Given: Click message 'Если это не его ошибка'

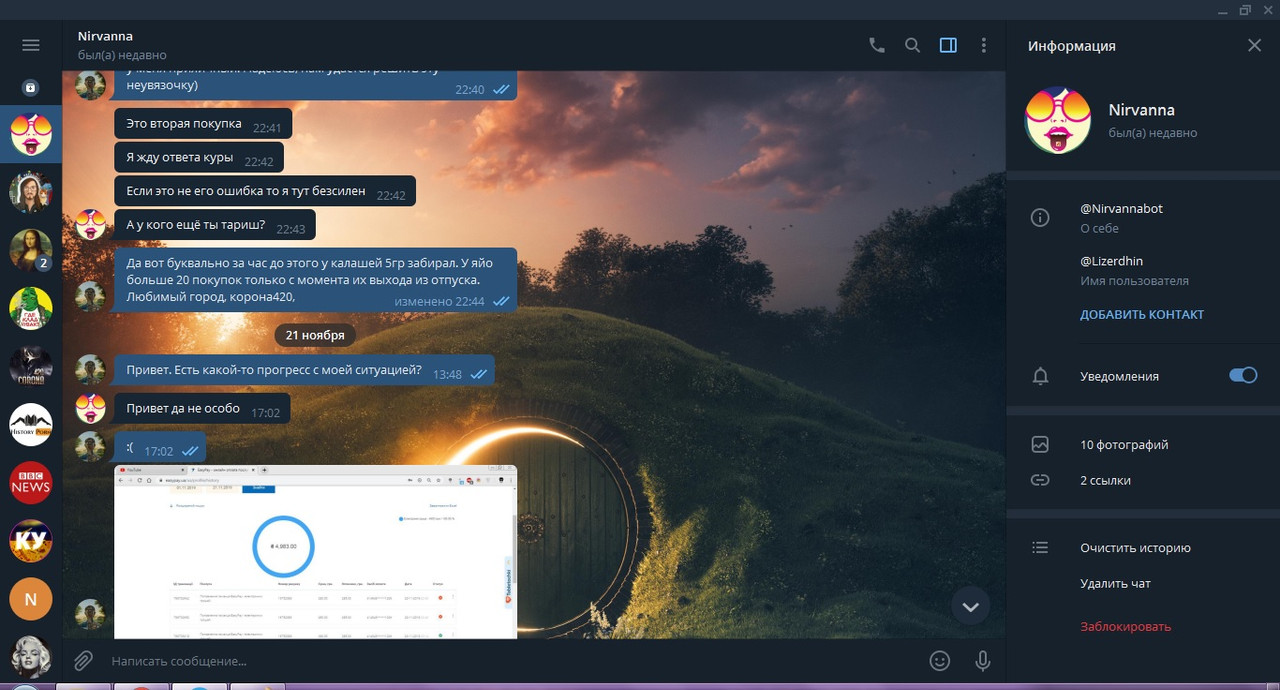Looking at the screenshot, I should pyautogui.click(x=265, y=192).
